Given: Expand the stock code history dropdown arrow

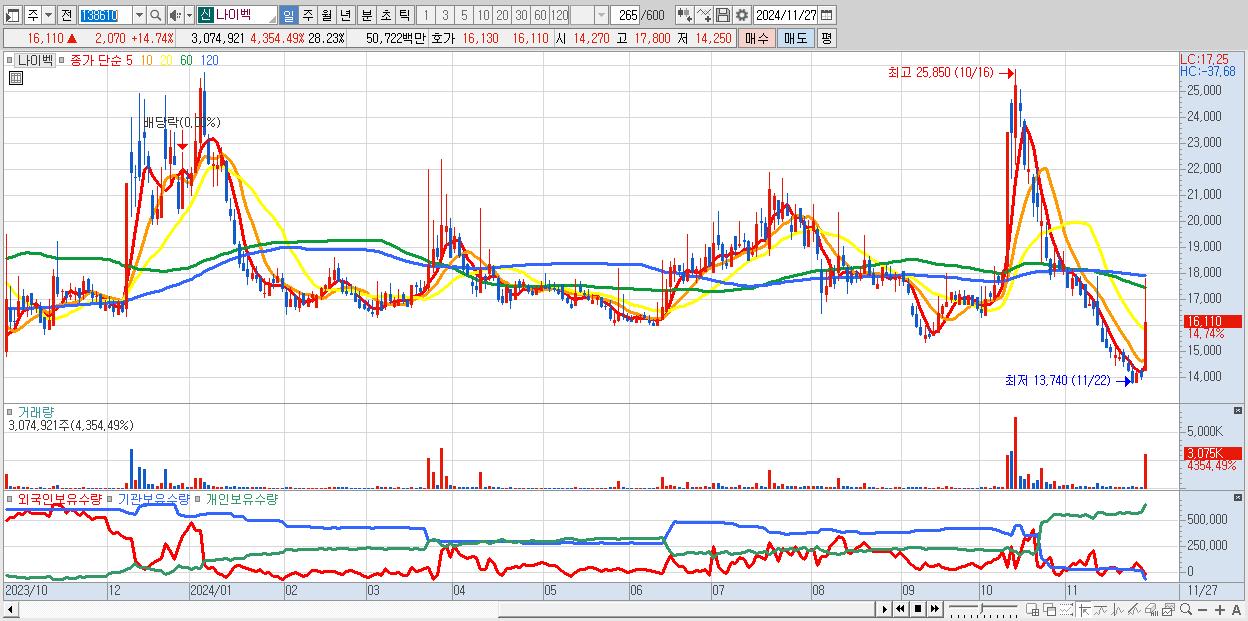Looking at the screenshot, I should pos(140,15).
